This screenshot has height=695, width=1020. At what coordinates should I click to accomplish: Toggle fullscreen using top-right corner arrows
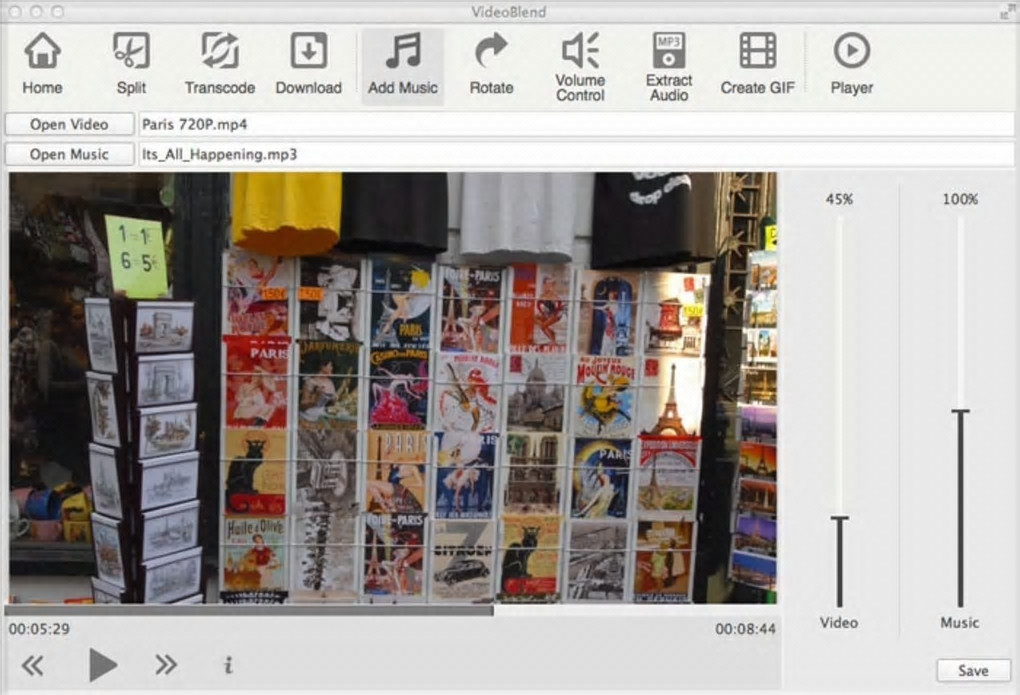(x=1008, y=12)
